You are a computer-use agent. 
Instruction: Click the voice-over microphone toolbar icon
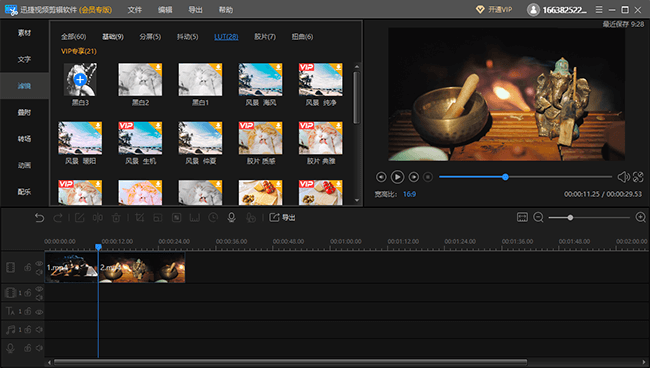(232, 218)
